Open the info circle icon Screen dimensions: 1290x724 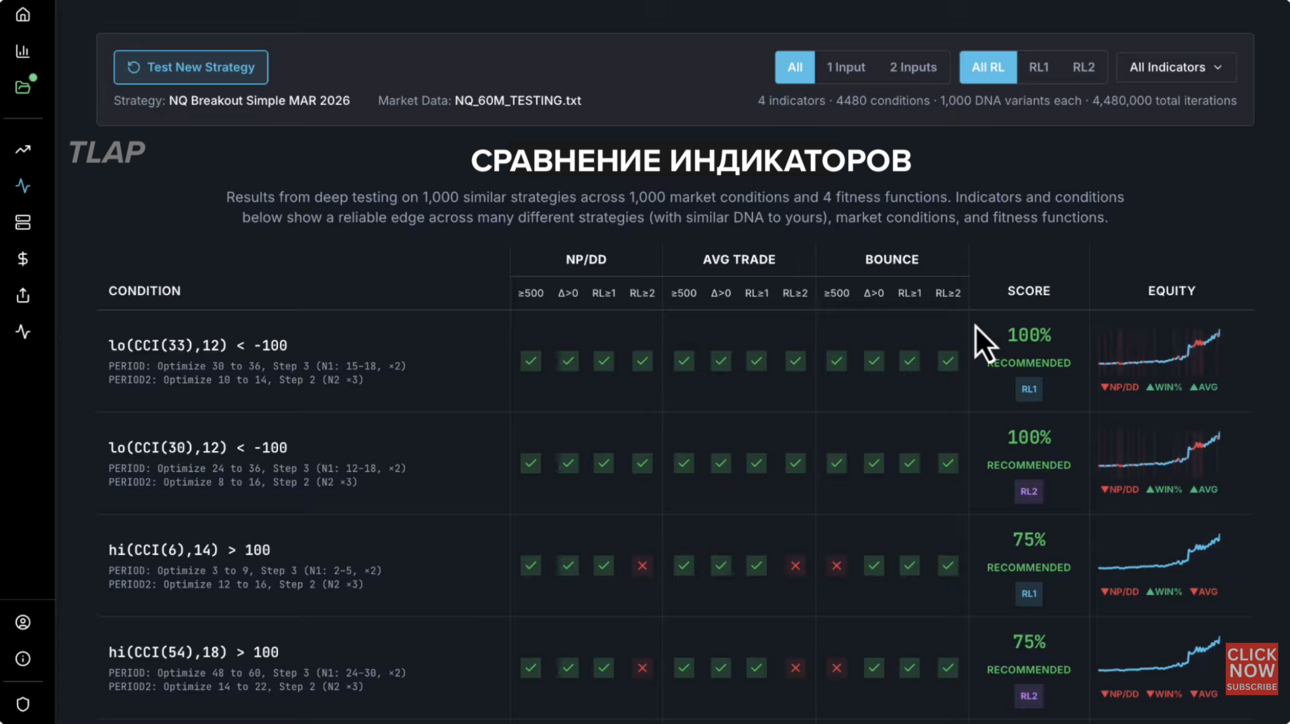(x=23, y=659)
